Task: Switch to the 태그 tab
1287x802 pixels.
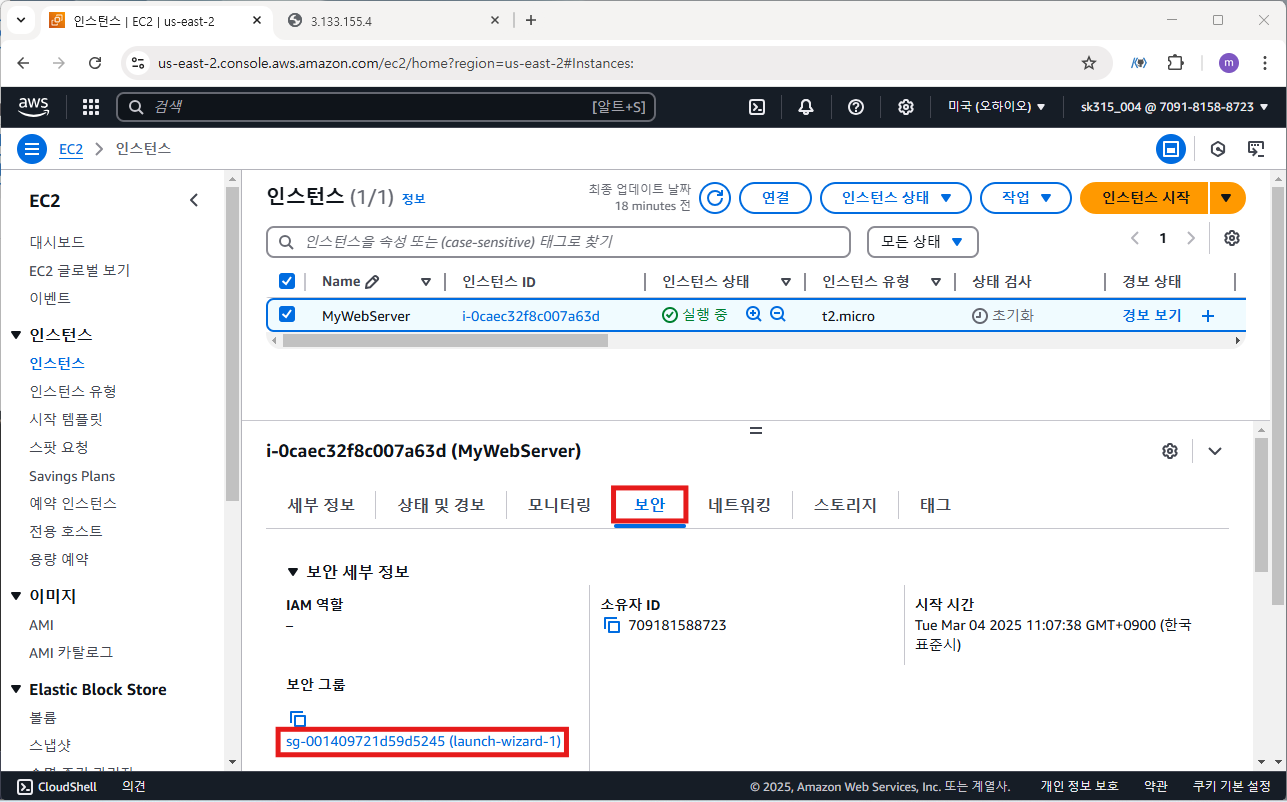Action: coord(935,505)
